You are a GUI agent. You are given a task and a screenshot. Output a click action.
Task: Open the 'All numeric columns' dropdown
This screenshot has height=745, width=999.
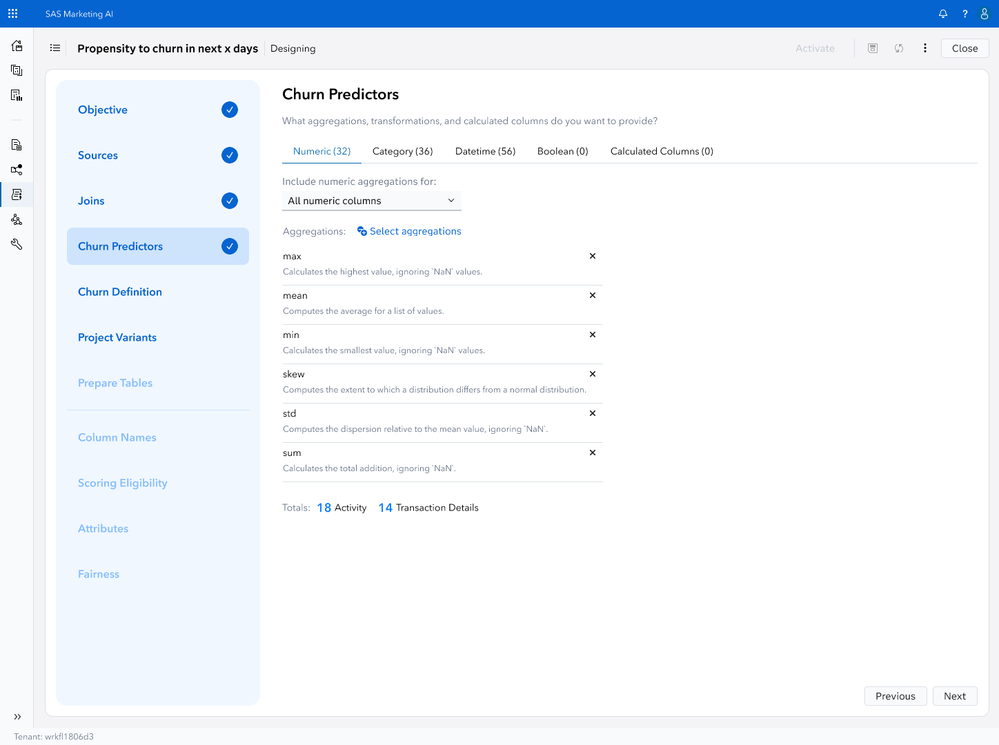[x=371, y=201]
